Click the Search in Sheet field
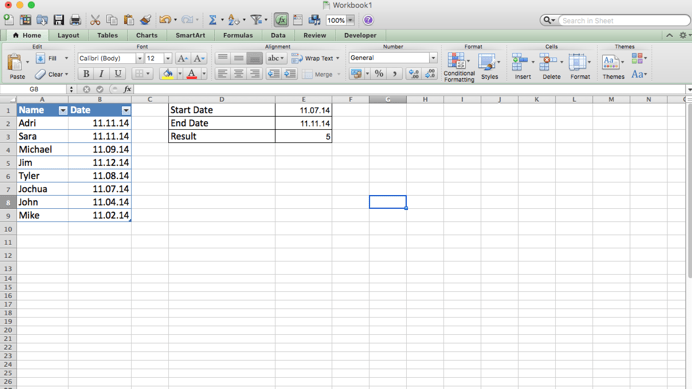Viewport: 692px width, 389px height. point(624,20)
